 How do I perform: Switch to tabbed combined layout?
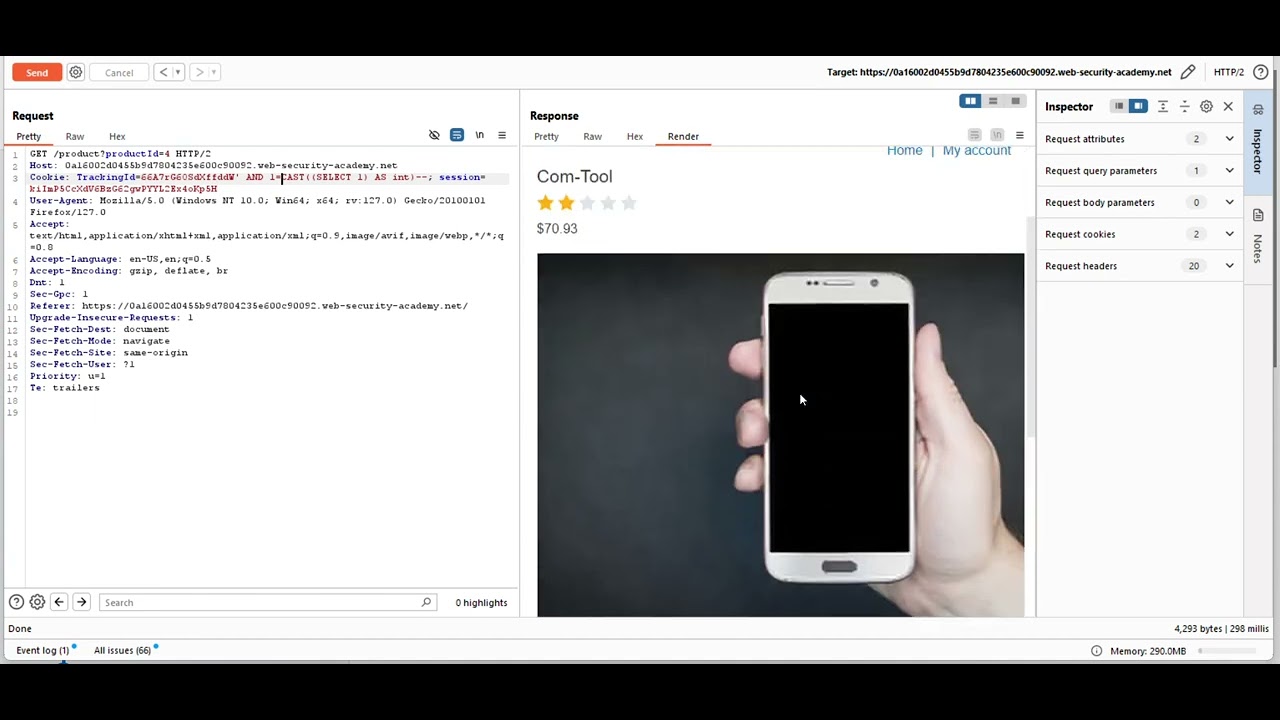tap(1015, 101)
